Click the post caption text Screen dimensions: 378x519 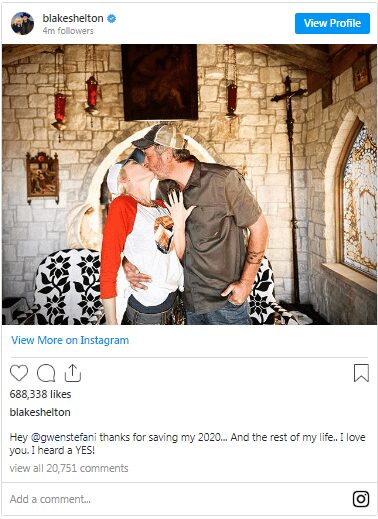pyautogui.click(x=187, y=444)
